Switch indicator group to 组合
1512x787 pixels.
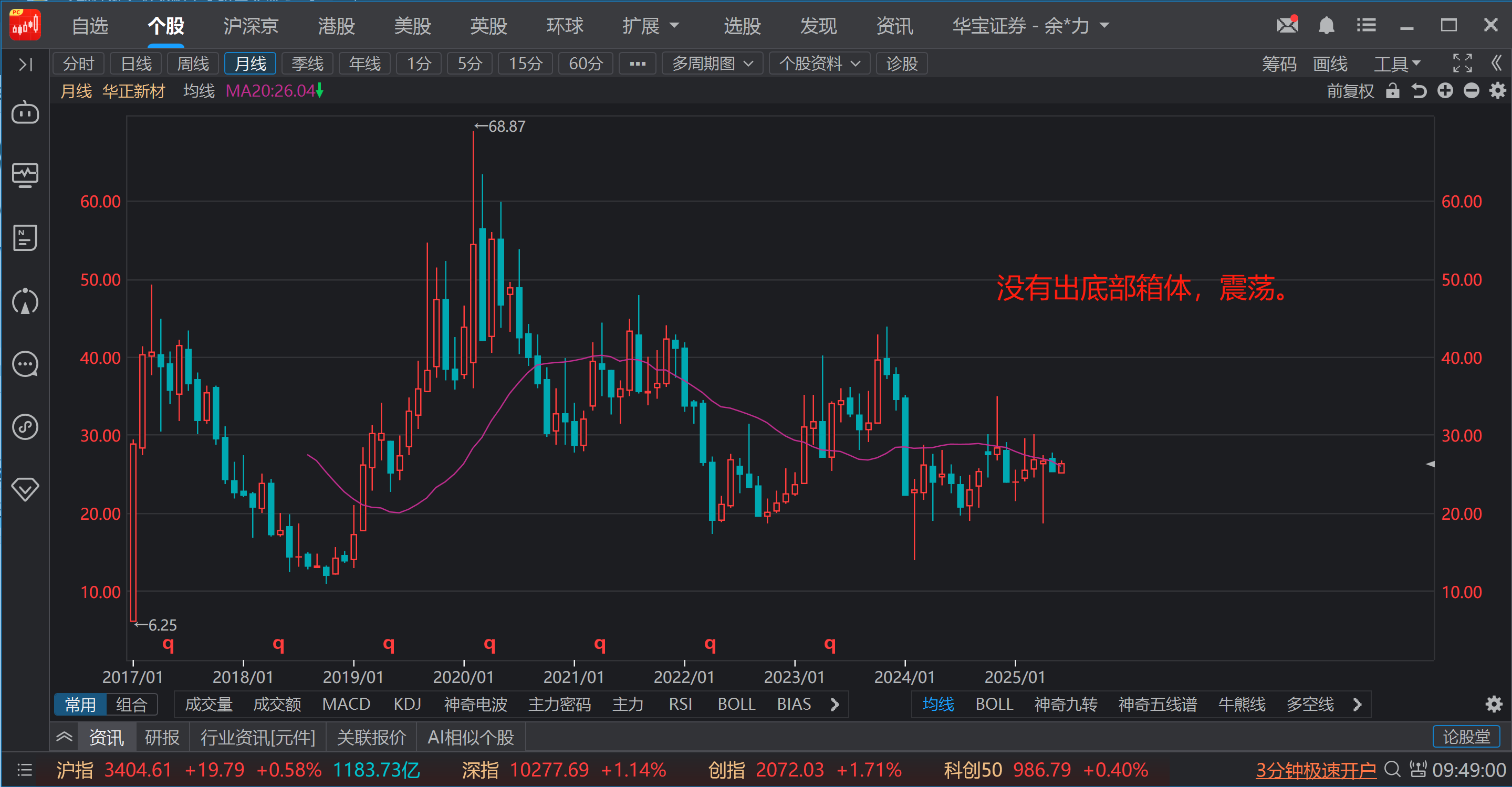coord(131,704)
